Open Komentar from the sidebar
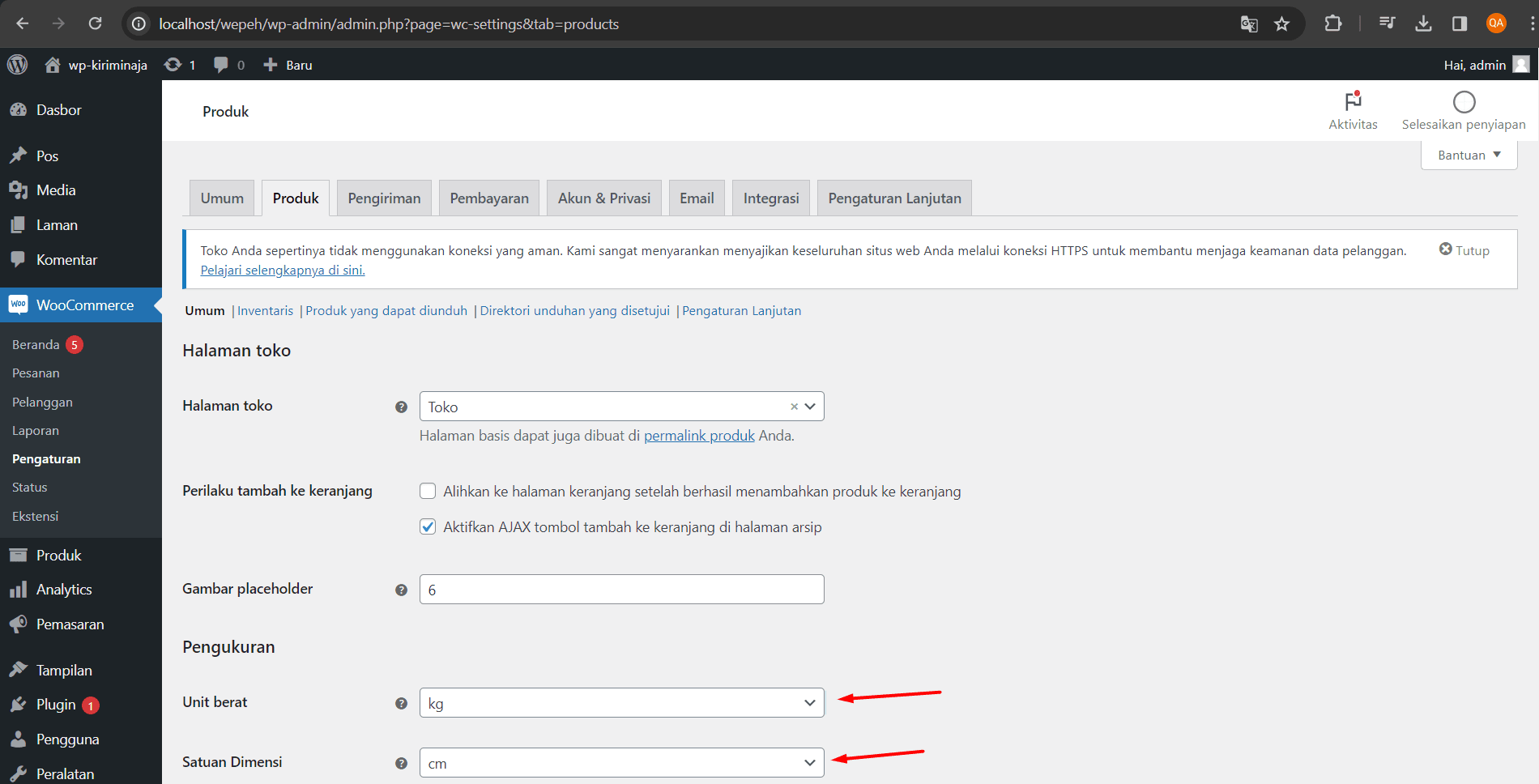The width and height of the screenshot is (1539, 784). point(18,259)
